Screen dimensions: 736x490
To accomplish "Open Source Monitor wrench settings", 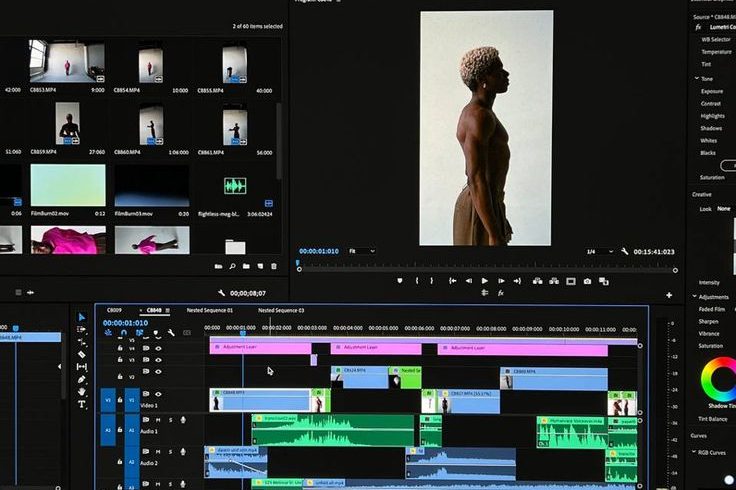I will pyautogui.click(x=222, y=293).
